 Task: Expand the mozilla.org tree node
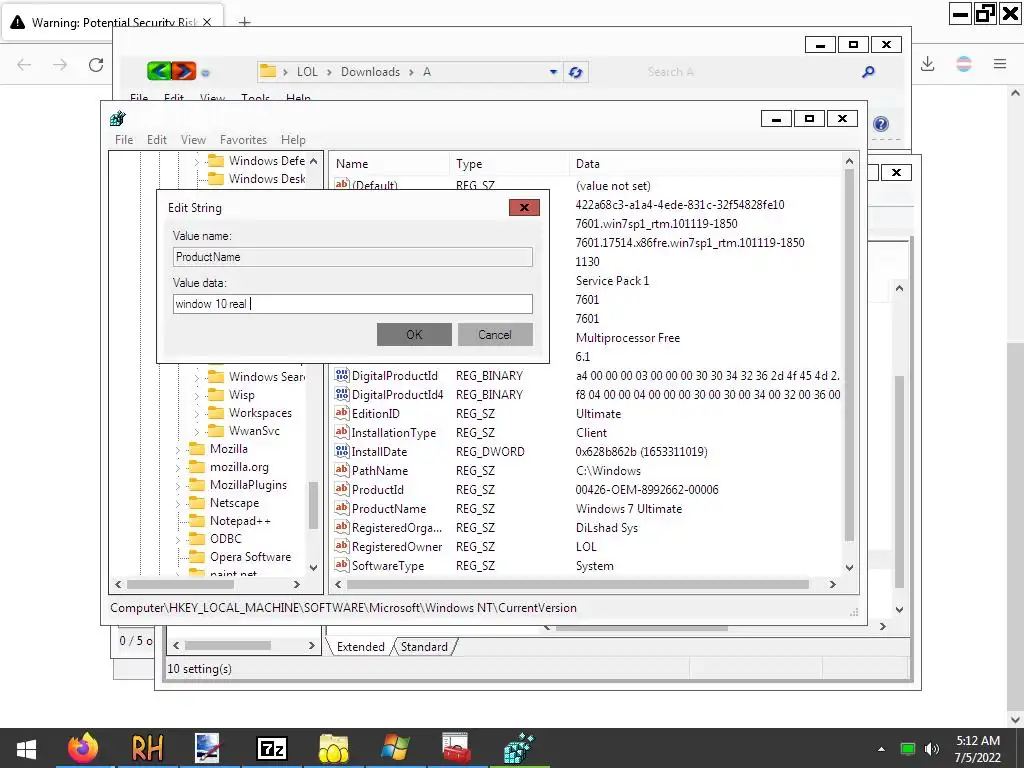tap(178, 468)
